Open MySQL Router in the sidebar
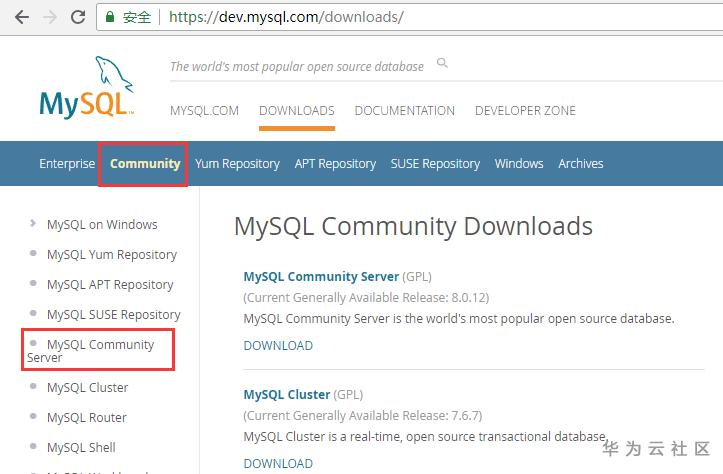The image size is (723, 474). [87, 418]
